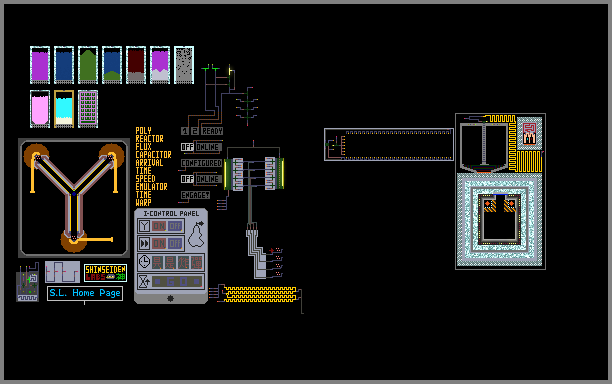This screenshot has width=612, height=384.
Task: Click the Shinseiden Labs logo badge
Action: [x=105, y=273]
